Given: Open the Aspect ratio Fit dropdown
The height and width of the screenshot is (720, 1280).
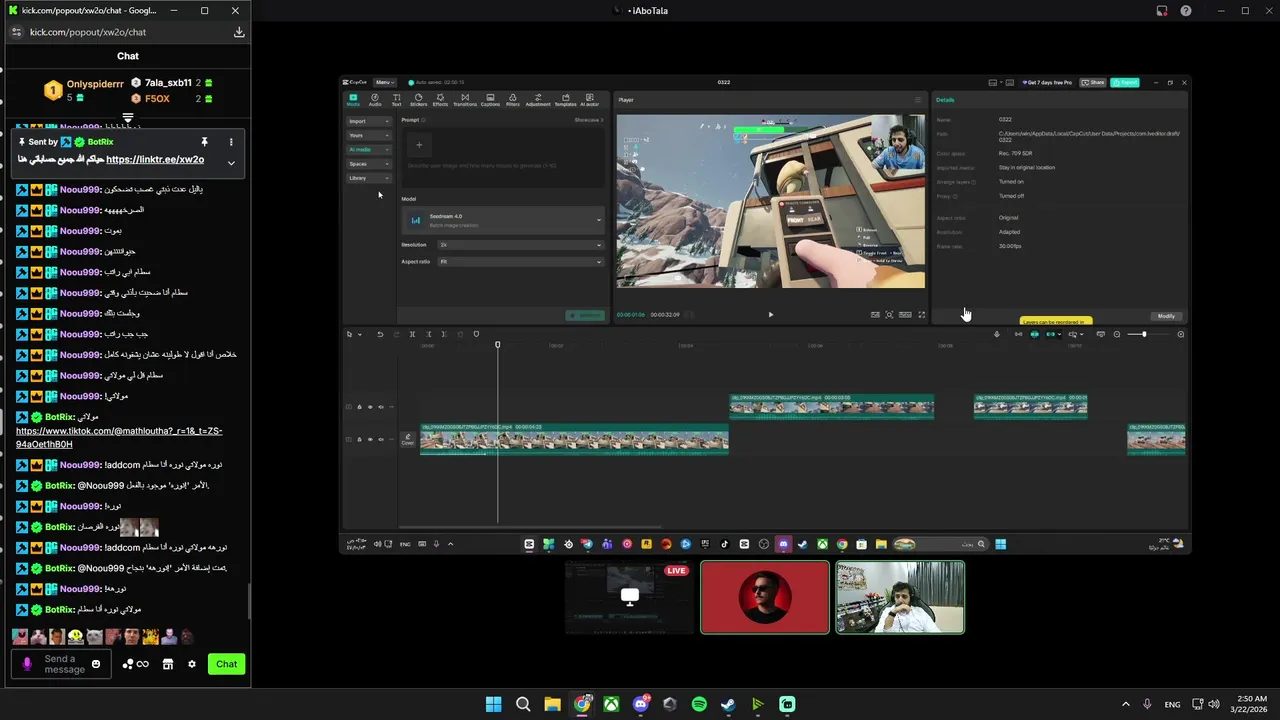Looking at the screenshot, I should tap(521, 262).
